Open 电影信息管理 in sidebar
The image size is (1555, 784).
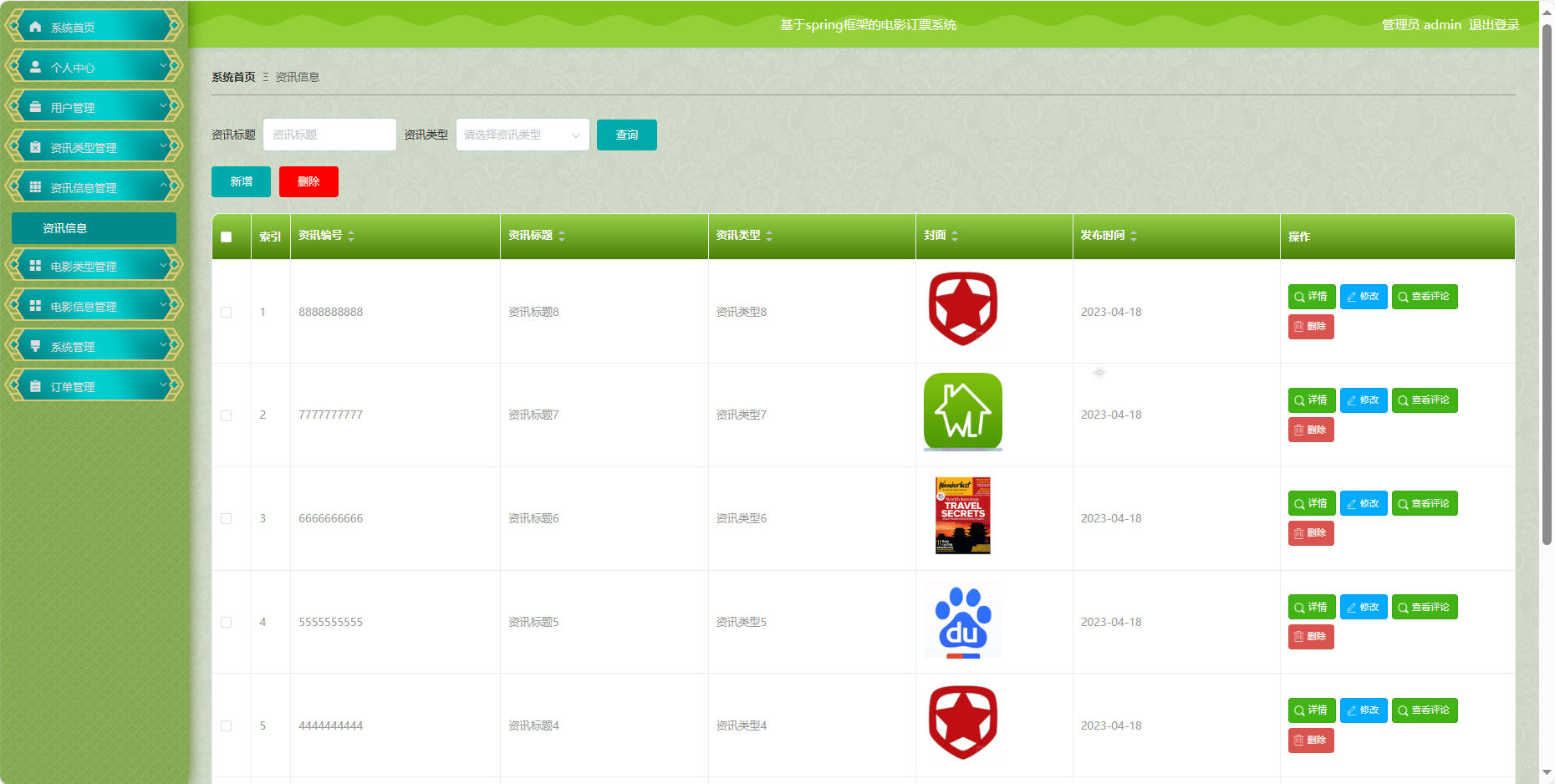pyautogui.click(x=94, y=306)
